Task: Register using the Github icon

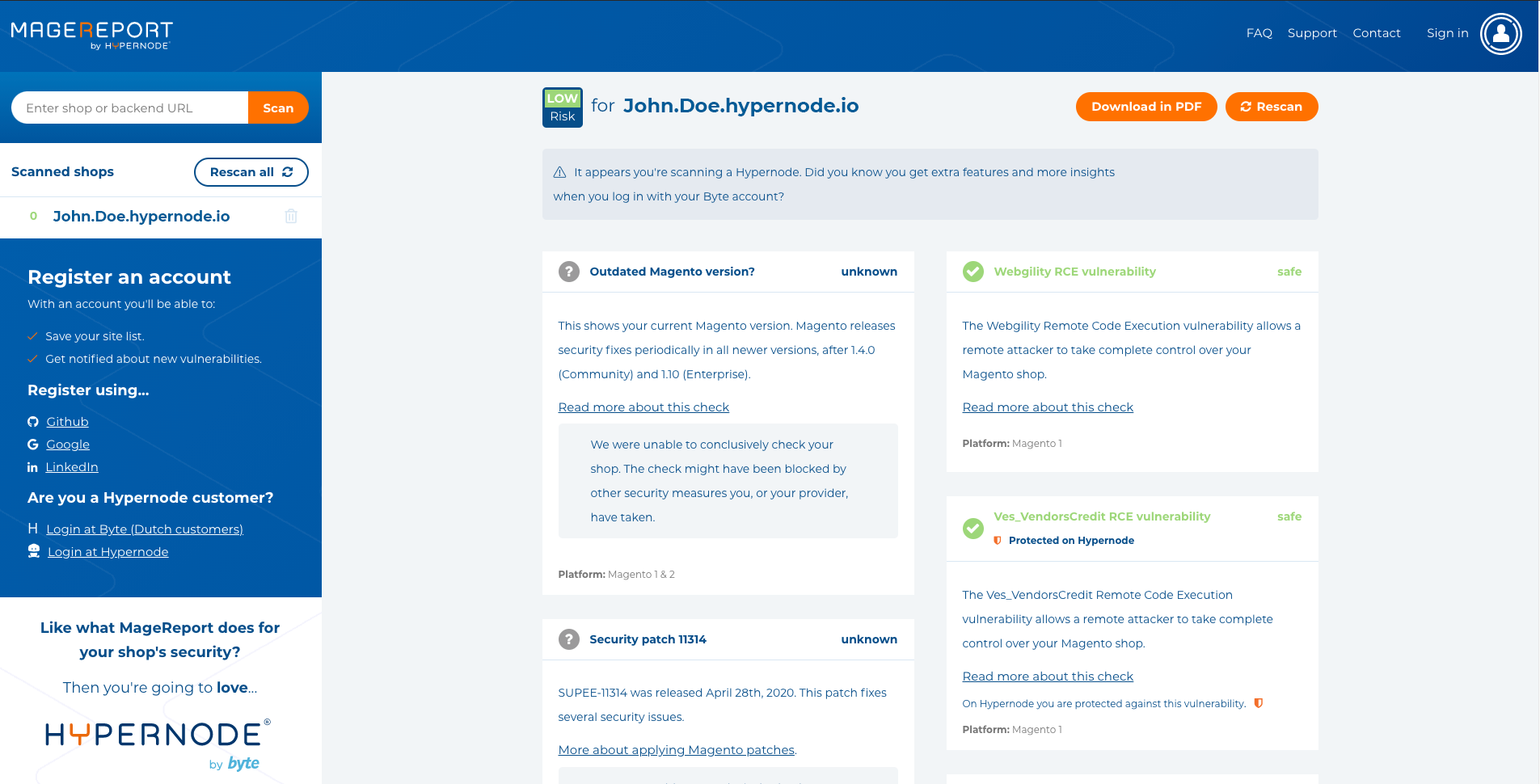Action: coord(32,421)
